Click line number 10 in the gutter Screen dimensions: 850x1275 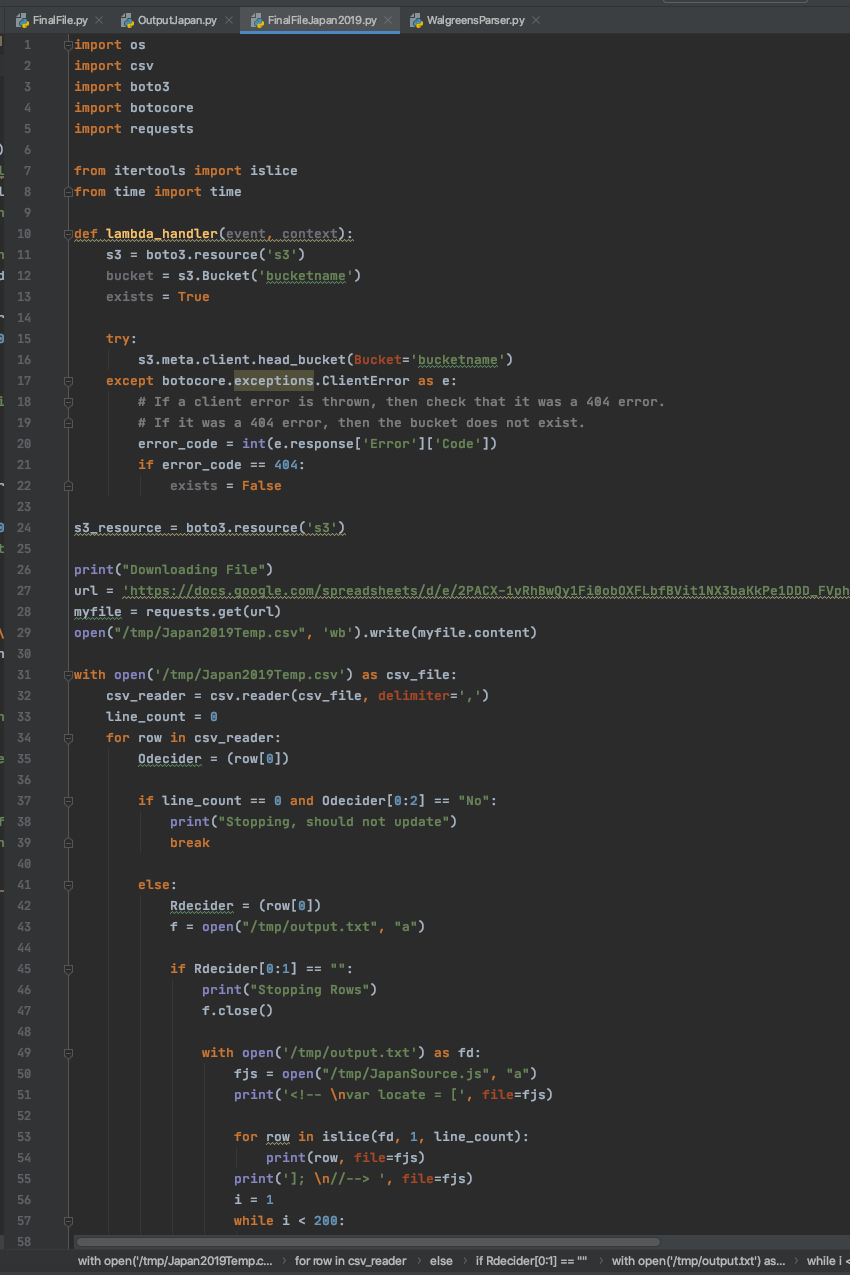(x=25, y=234)
